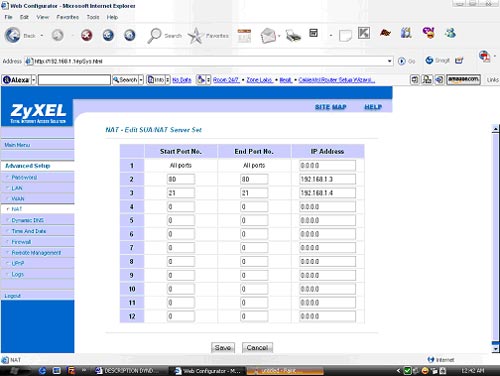Click Logout in the sidebar
The image size is (500, 376).
[x=12, y=296]
